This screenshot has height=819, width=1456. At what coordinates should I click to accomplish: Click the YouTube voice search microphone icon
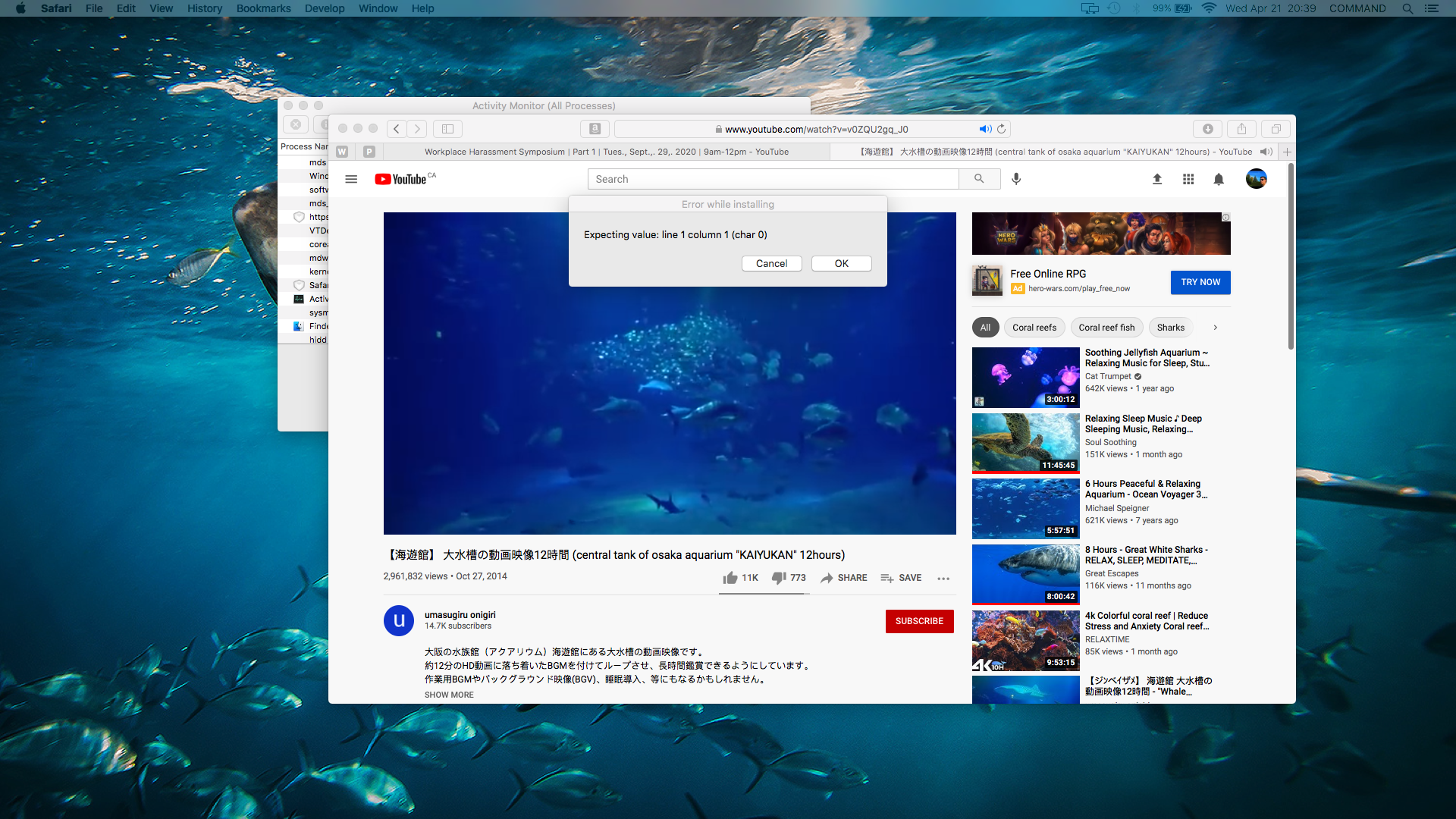pyautogui.click(x=1016, y=179)
